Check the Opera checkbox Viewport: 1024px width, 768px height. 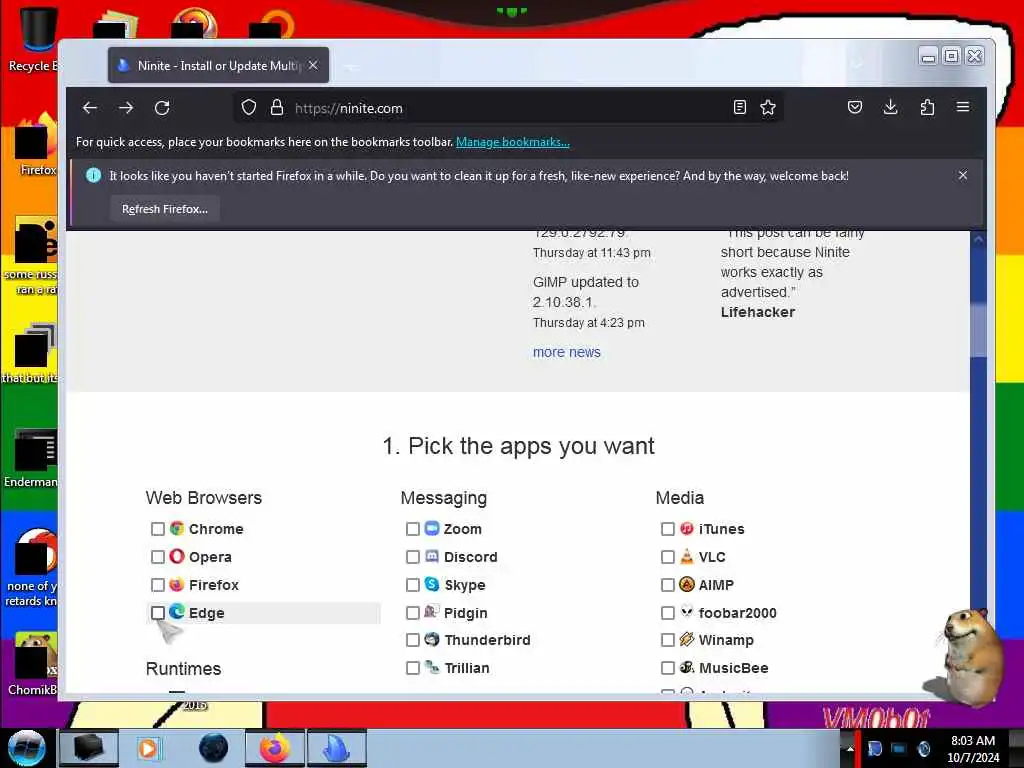pos(157,557)
